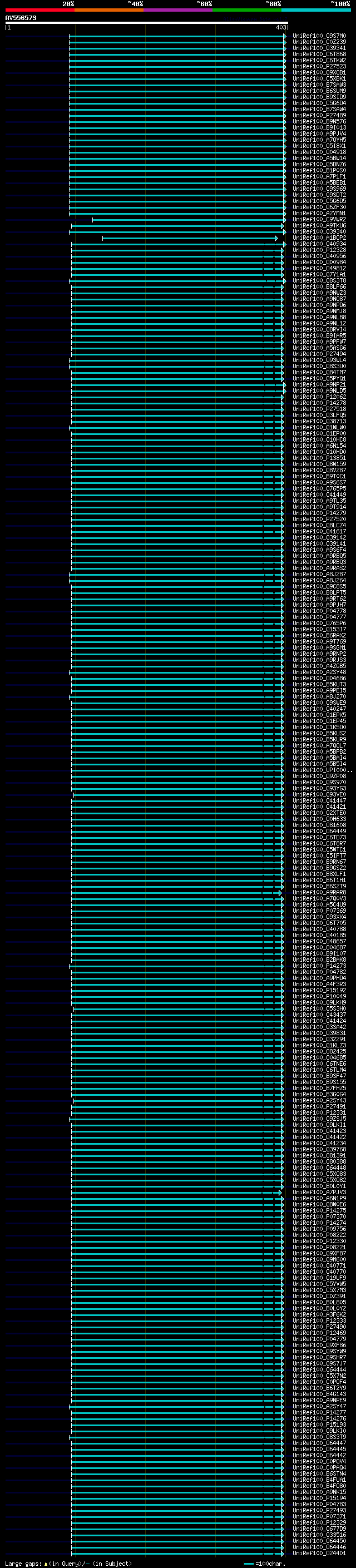
Task: Select the UniRef100_P15194 label
Action: tap(319, 1498)
